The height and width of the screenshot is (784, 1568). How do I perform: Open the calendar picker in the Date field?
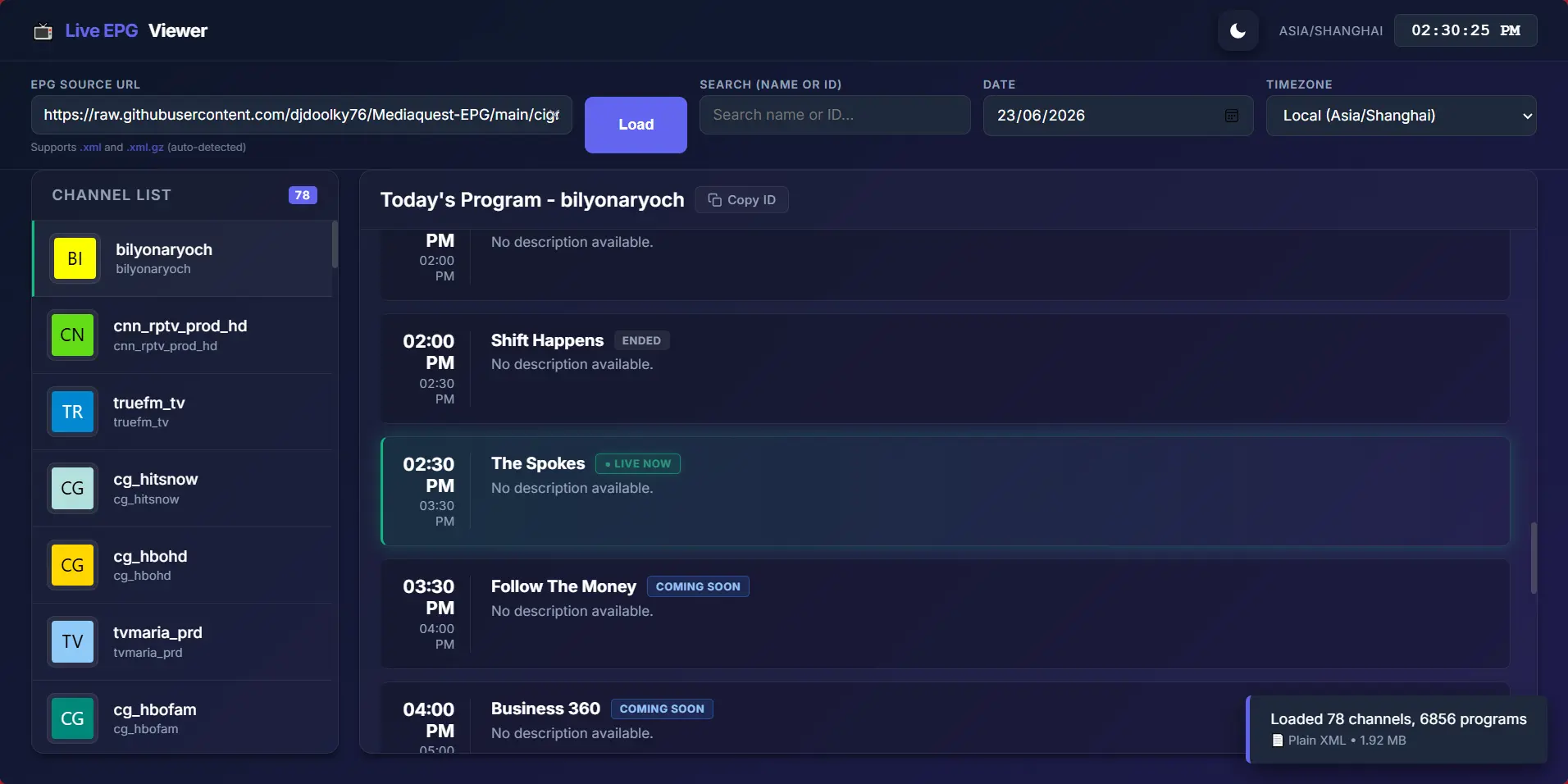point(1231,116)
